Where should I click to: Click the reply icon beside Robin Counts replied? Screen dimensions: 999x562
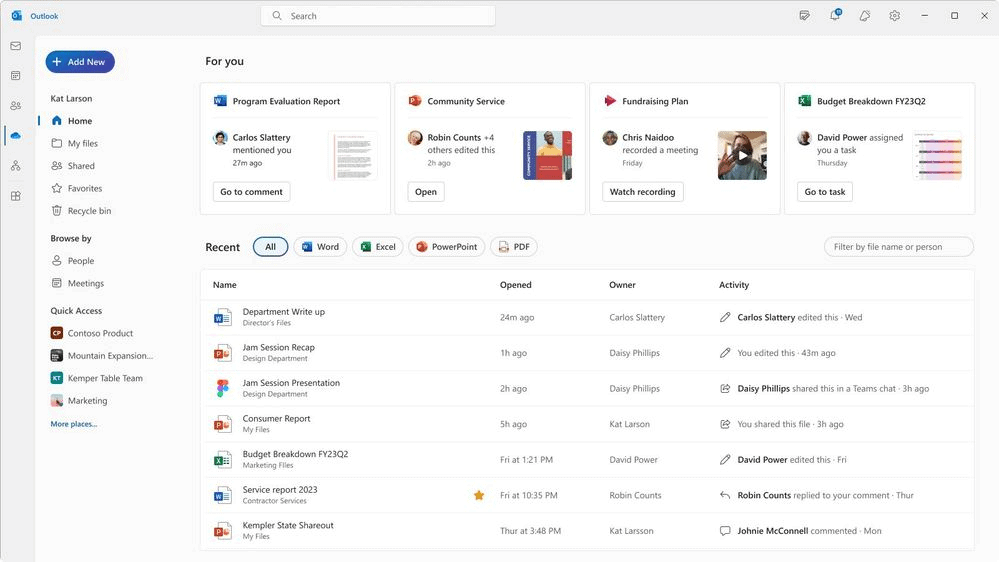[725, 495]
